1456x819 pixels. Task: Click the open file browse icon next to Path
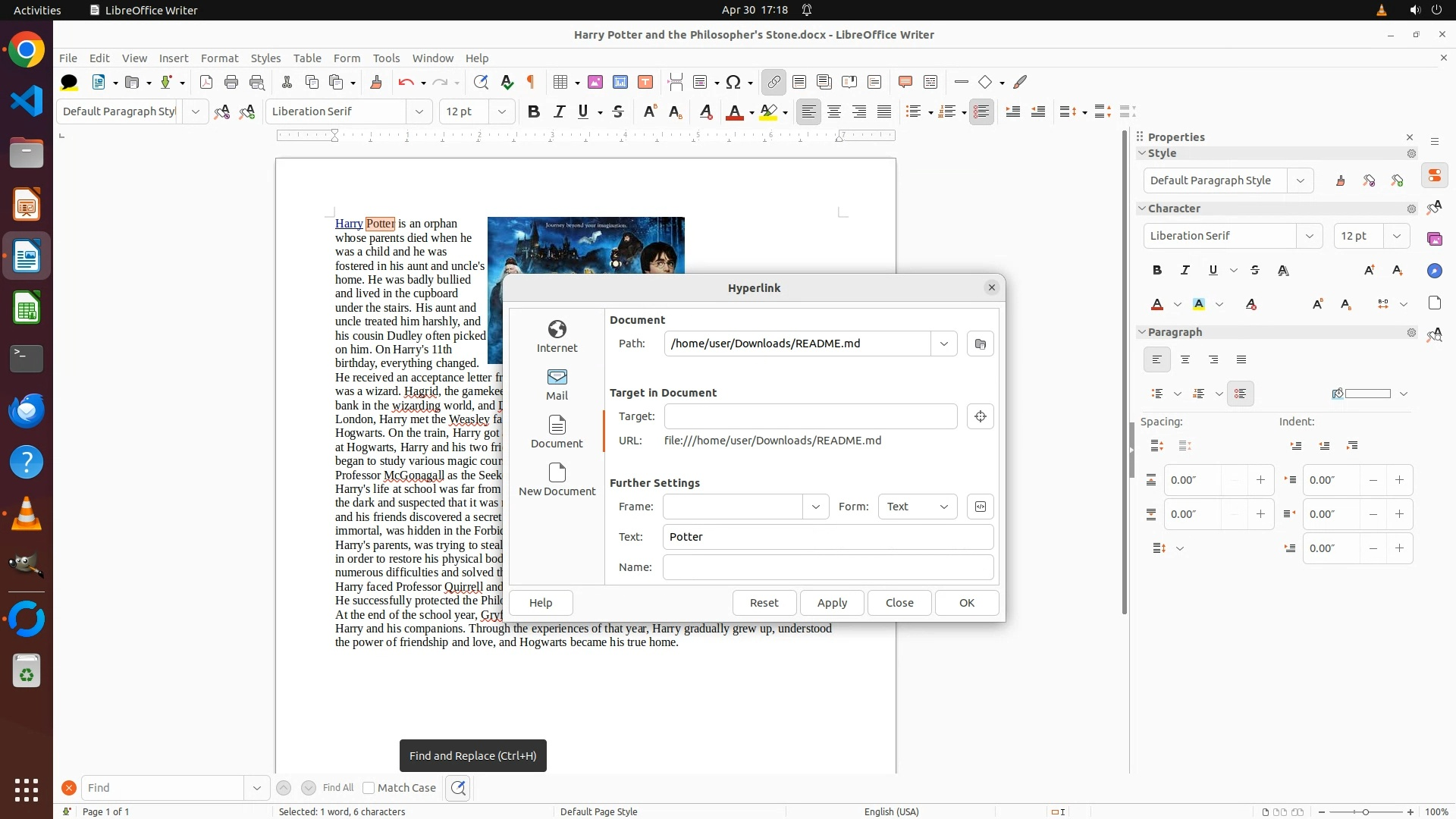(980, 344)
